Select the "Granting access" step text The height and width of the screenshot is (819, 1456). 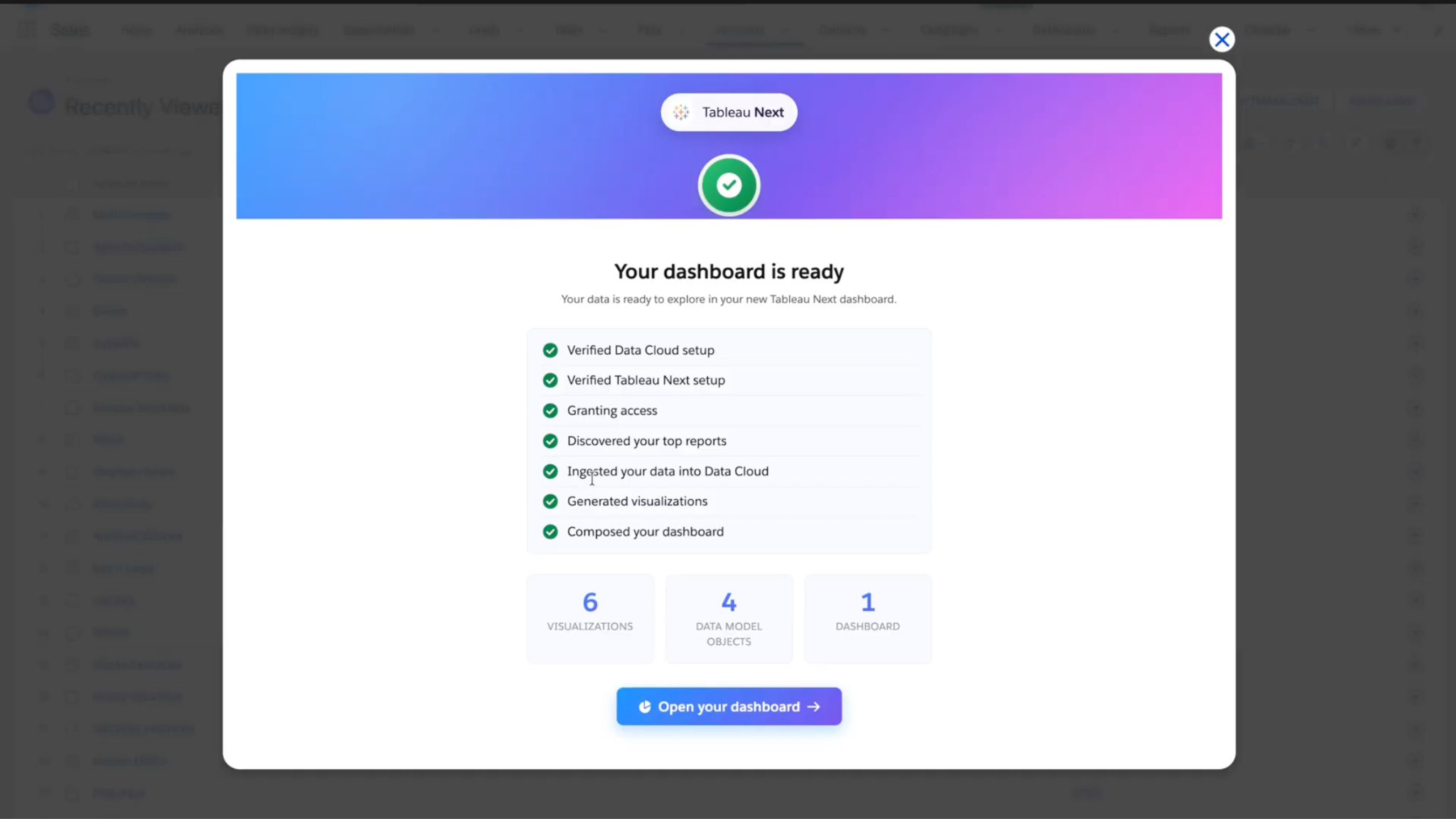(x=612, y=410)
